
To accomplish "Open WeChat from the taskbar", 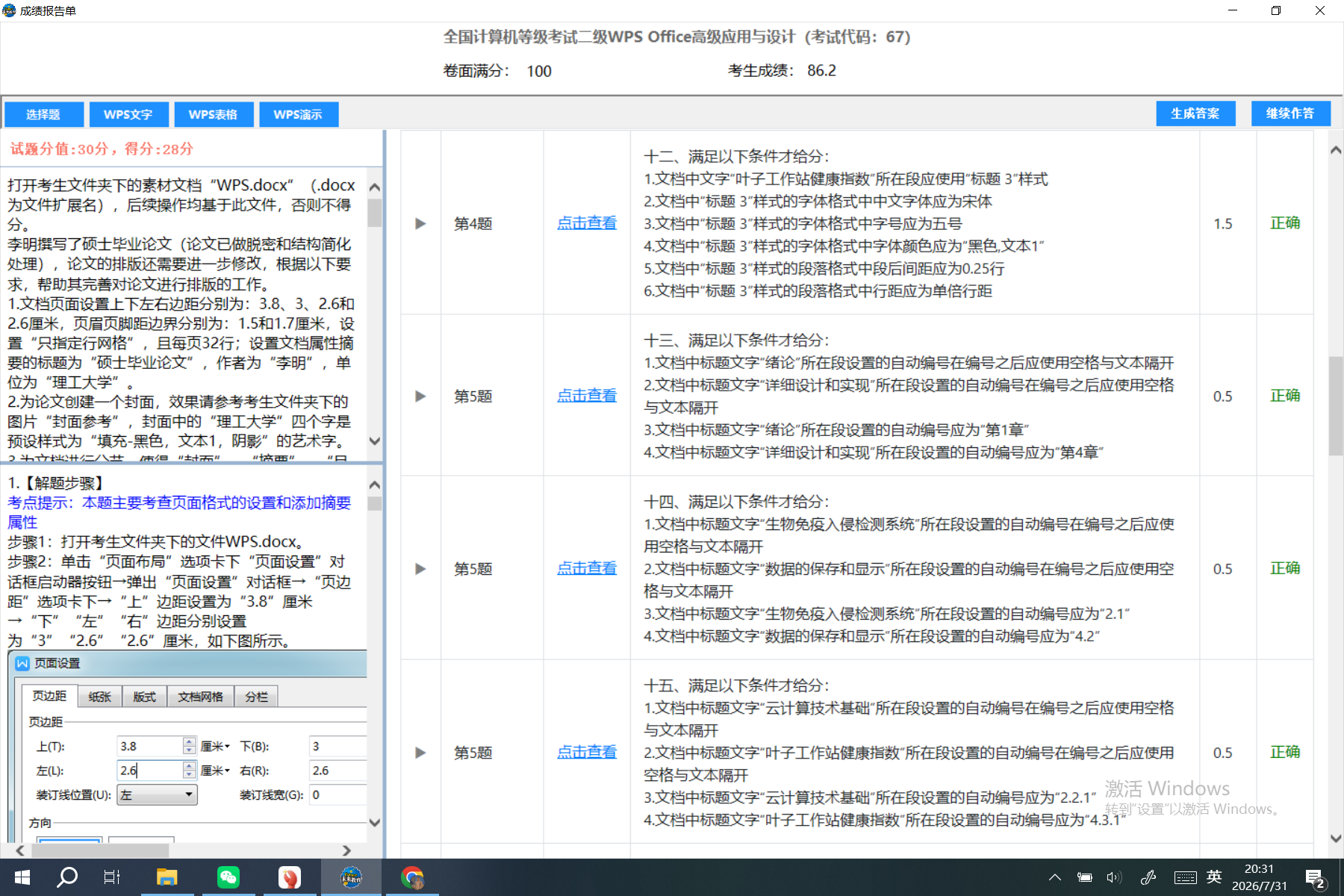I will 228,877.
